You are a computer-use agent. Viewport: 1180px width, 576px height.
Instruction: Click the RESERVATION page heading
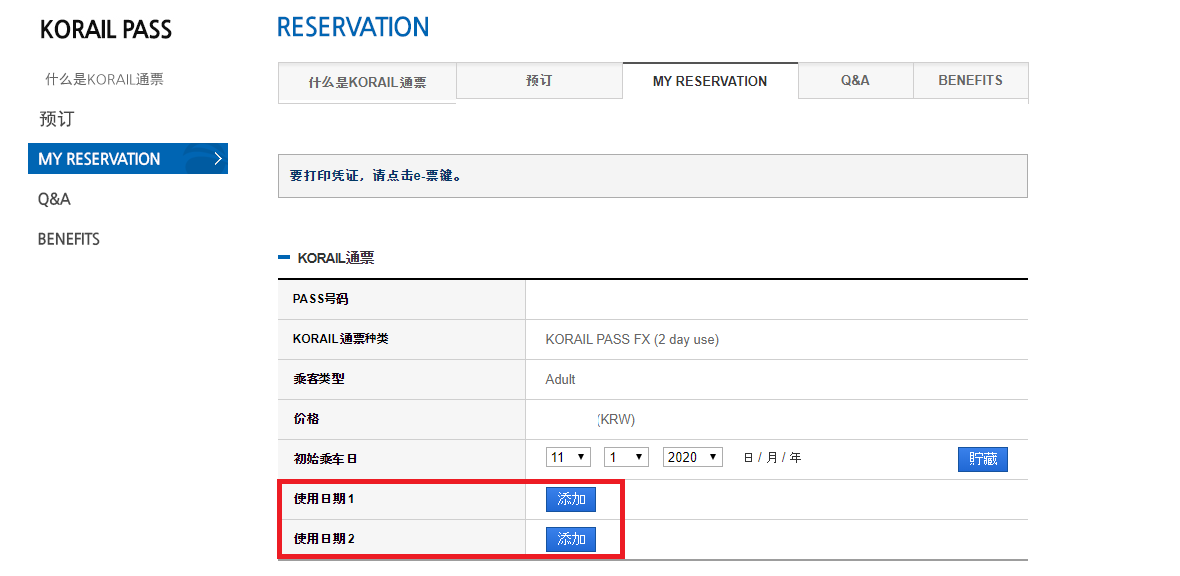(x=353, y=27)
